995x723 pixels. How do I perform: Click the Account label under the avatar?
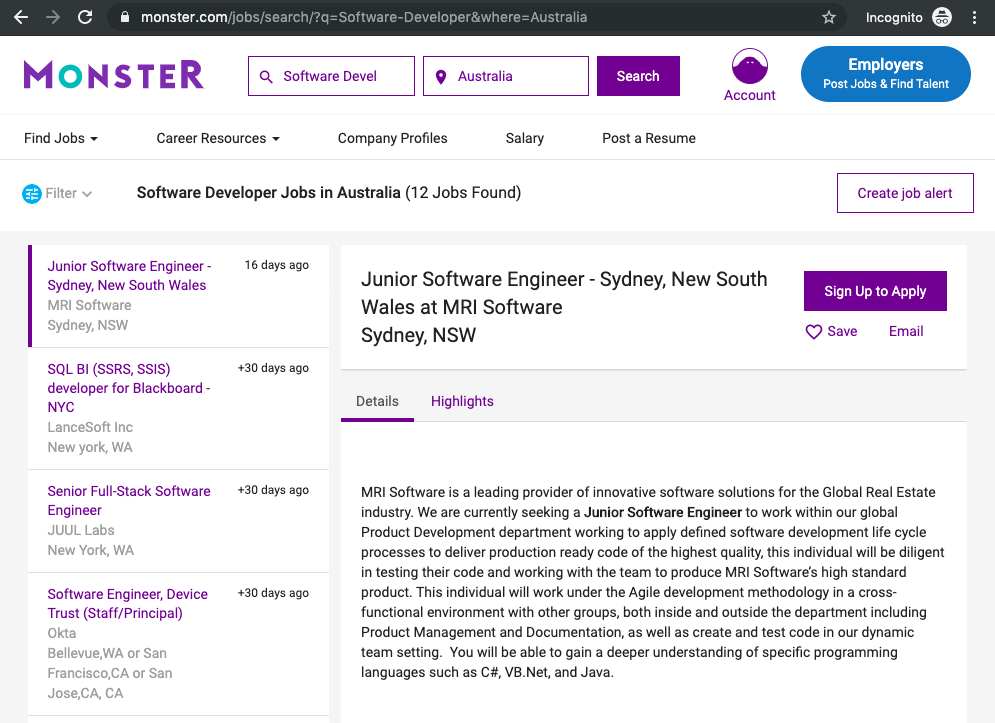749,95
